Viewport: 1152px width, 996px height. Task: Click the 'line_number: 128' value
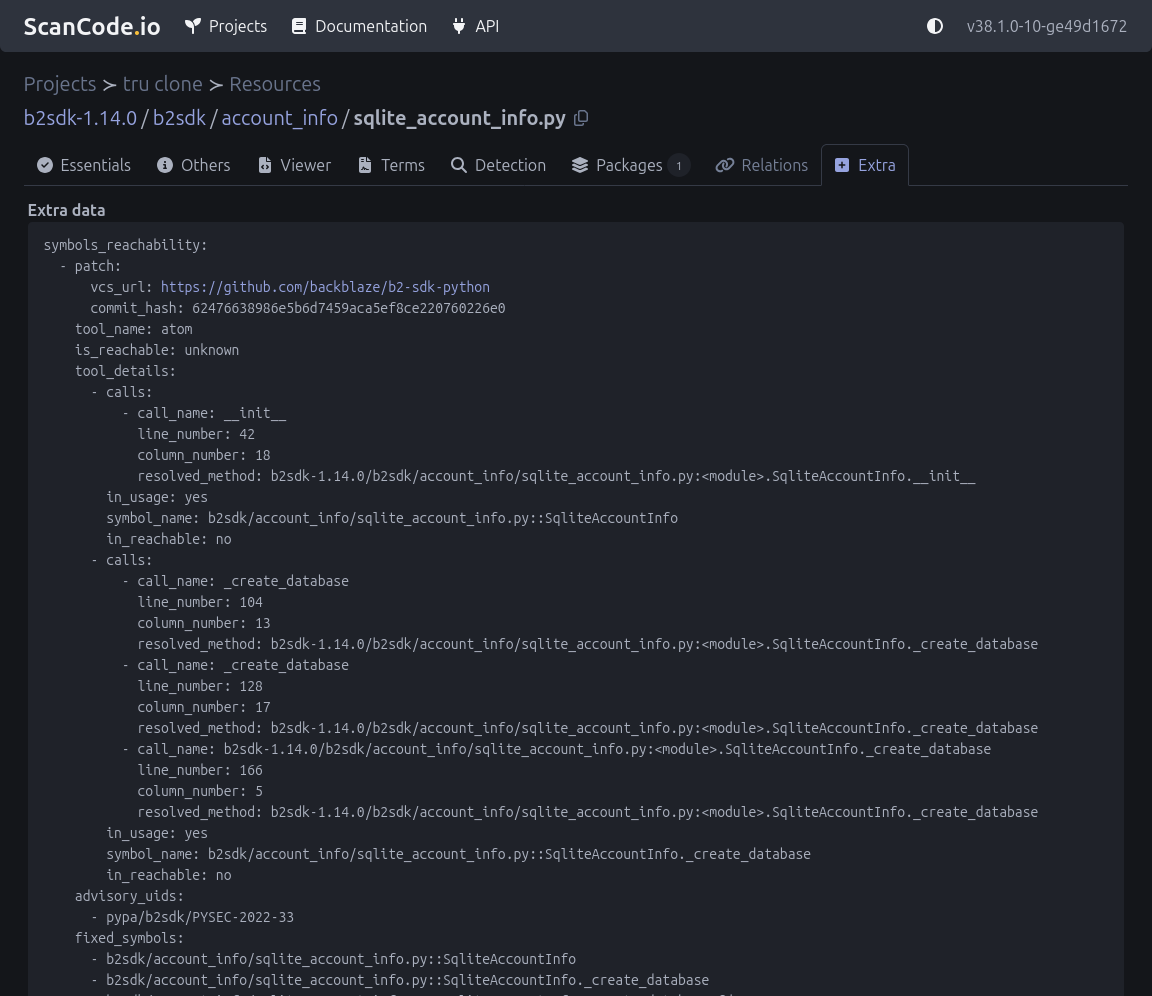251,686
